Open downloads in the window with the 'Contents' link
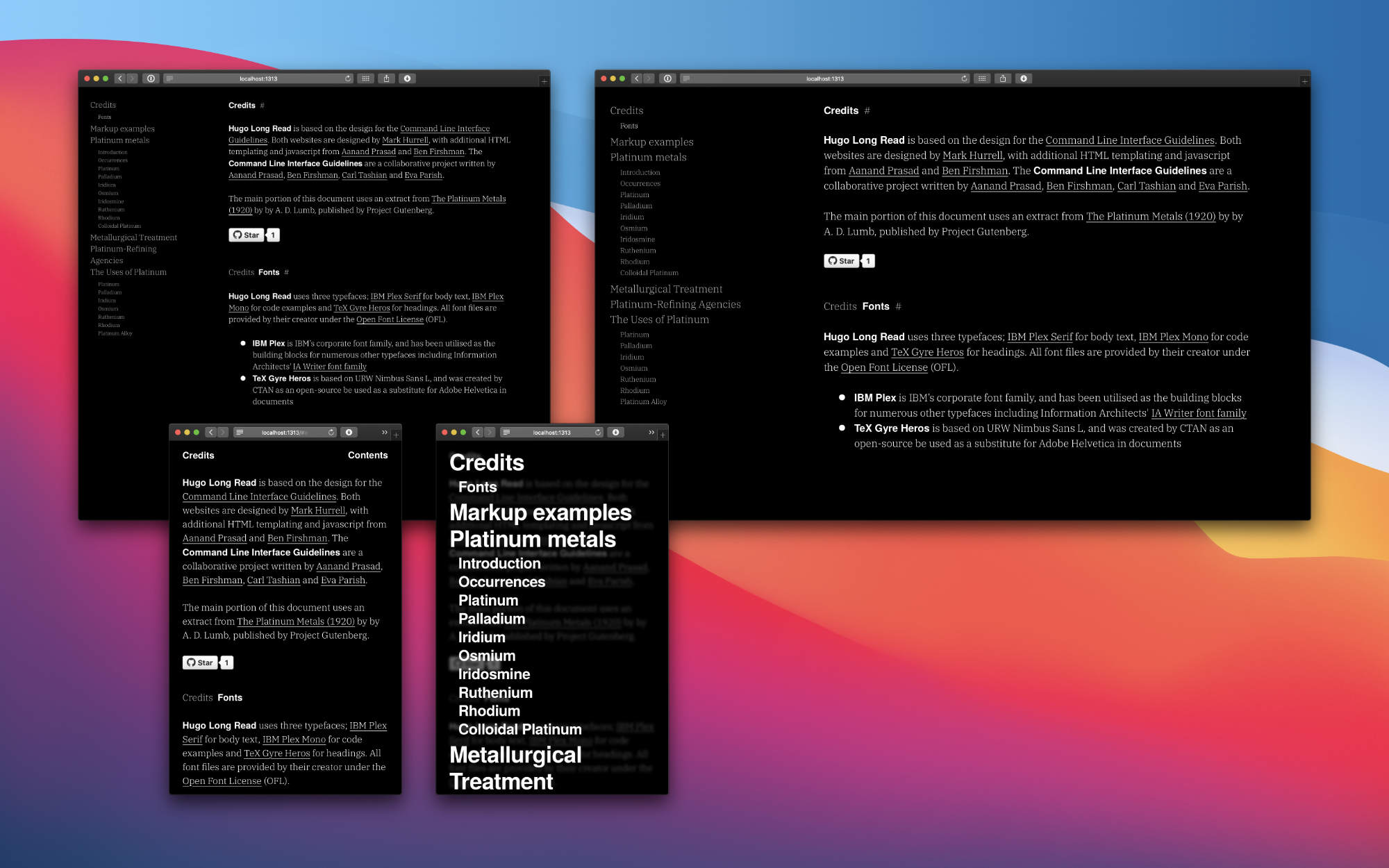1389x868 pixels. pyautogui.click(x=349, y=432)
